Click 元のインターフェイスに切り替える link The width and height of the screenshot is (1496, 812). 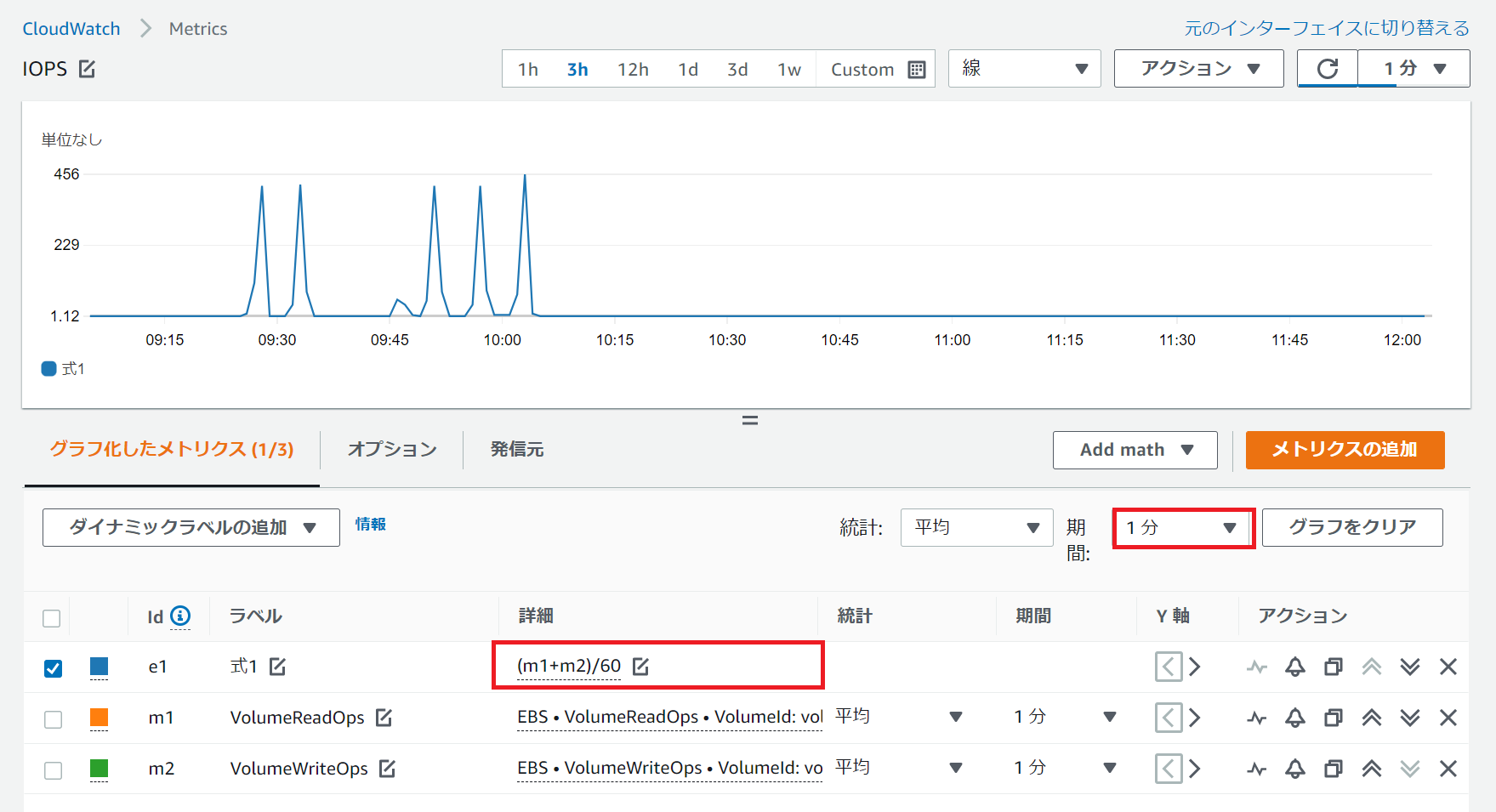click(1327, 28)
